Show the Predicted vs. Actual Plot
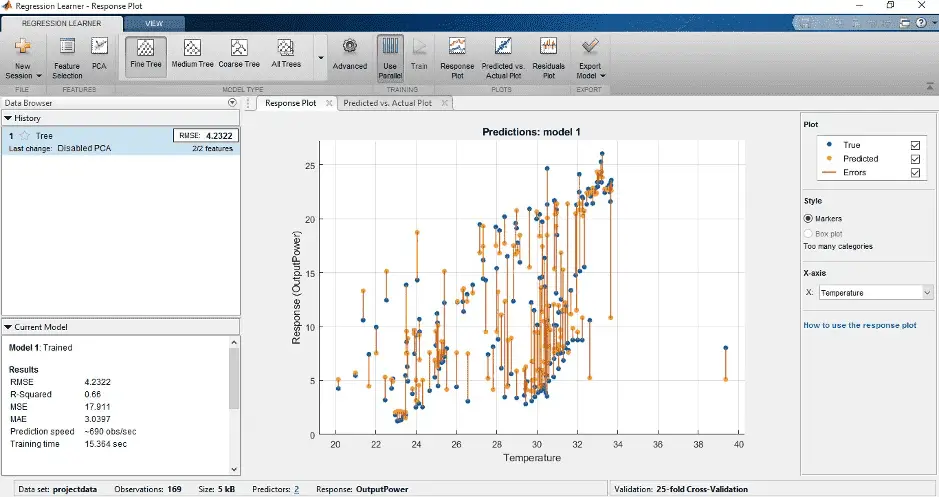Screen dimensions: 939x497 tap(503, 58)
